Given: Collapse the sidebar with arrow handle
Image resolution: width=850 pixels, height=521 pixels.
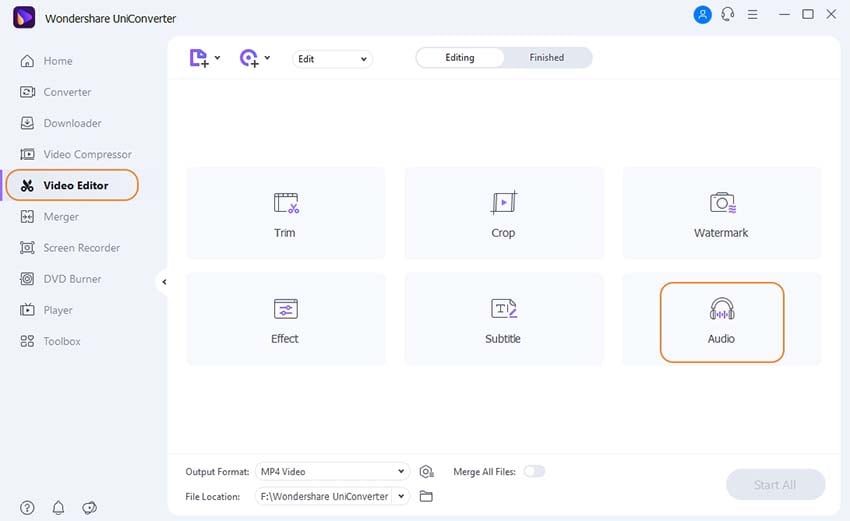Looking at the screenshot, I should (x=164, y=282).
